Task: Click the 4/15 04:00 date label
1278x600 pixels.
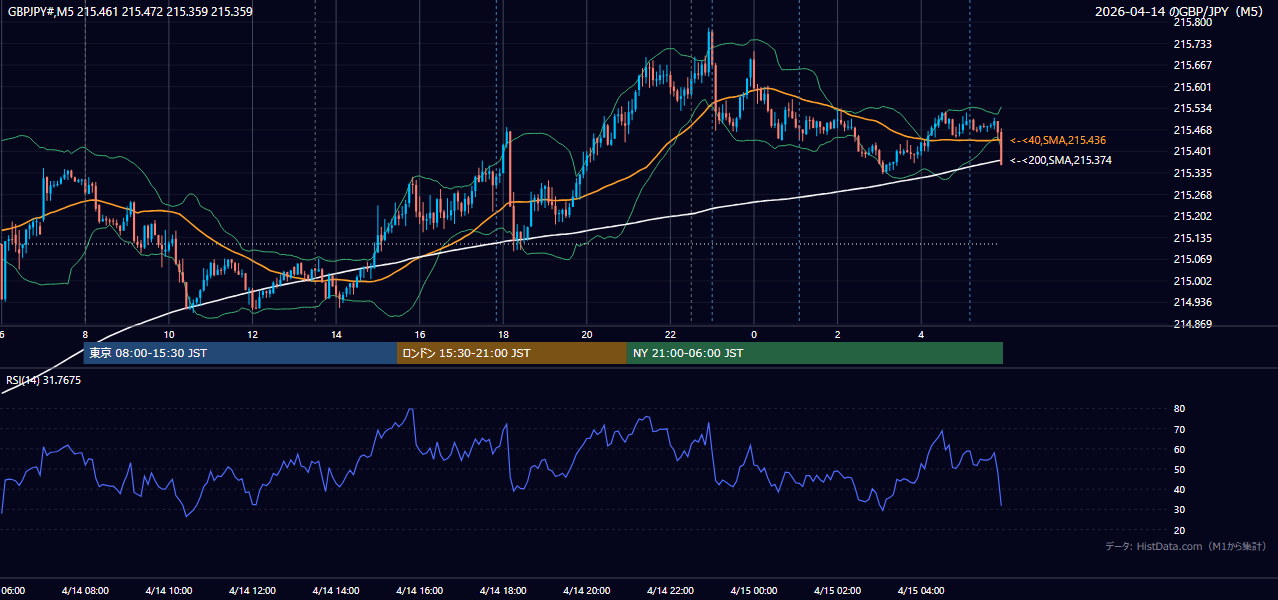Action: tap(921, 590)
